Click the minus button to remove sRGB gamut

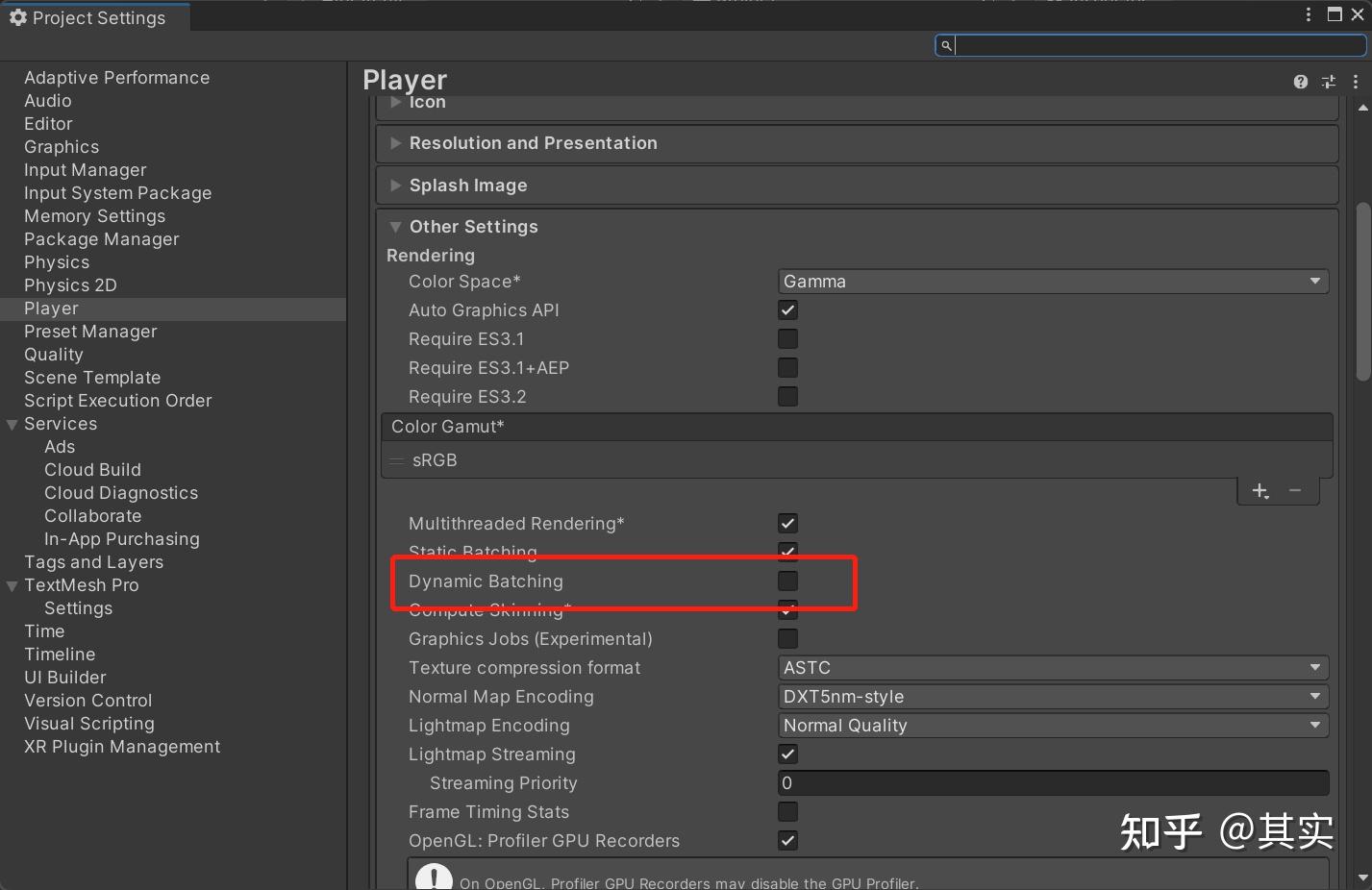pos(1295,490)
